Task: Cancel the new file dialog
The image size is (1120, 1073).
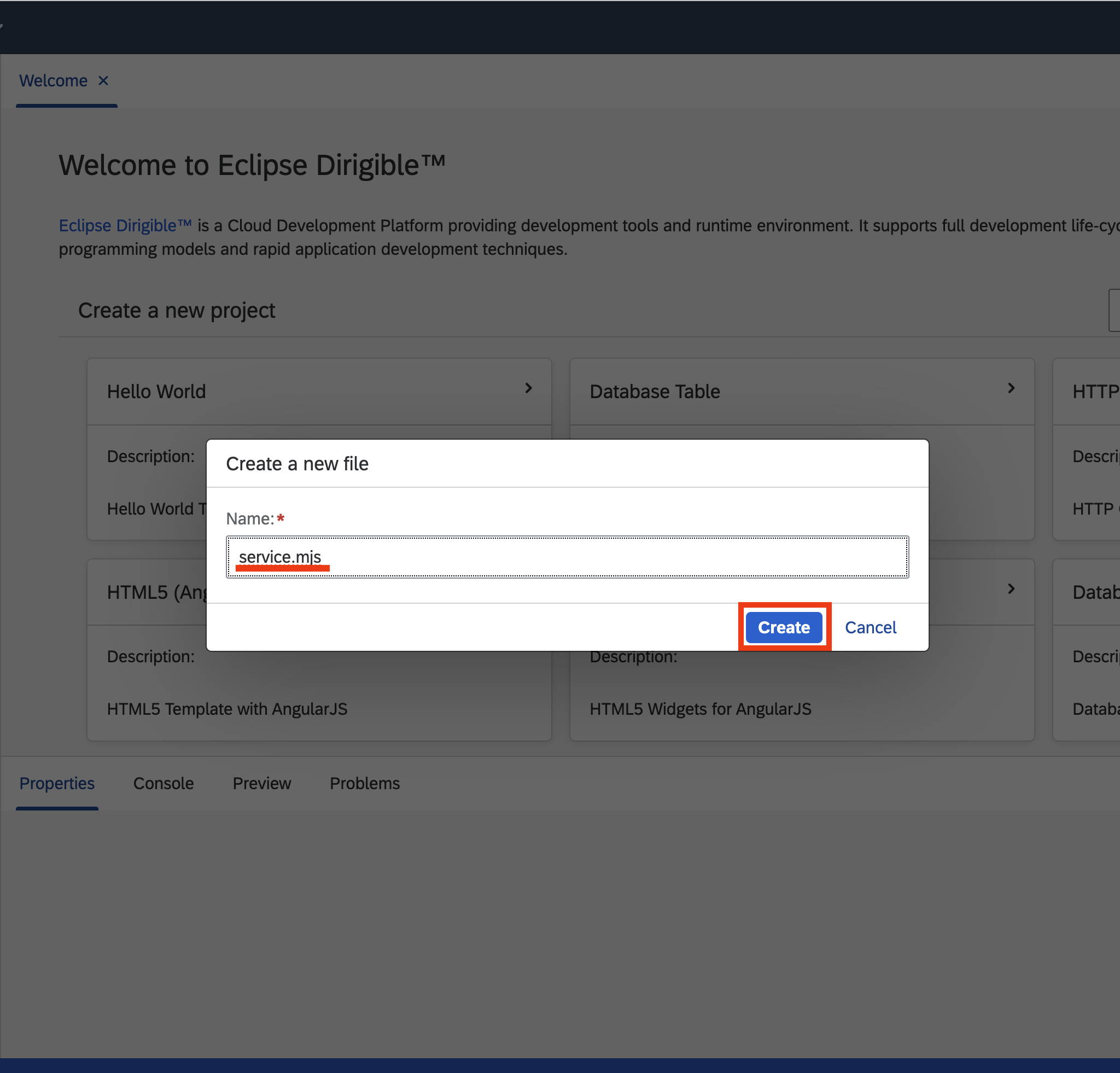Action: [870, 627]
